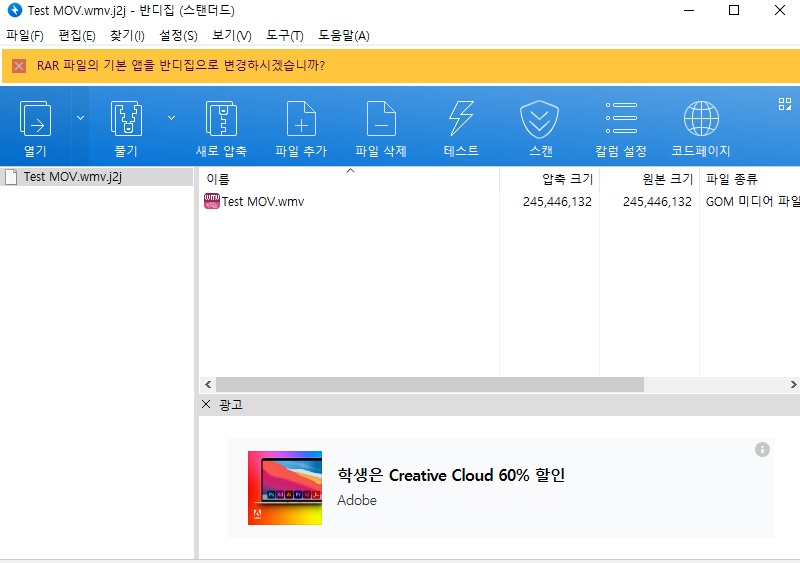
Task: Minimize the Bandizip window
Action: pyautogui.click(x=689, y=10)
